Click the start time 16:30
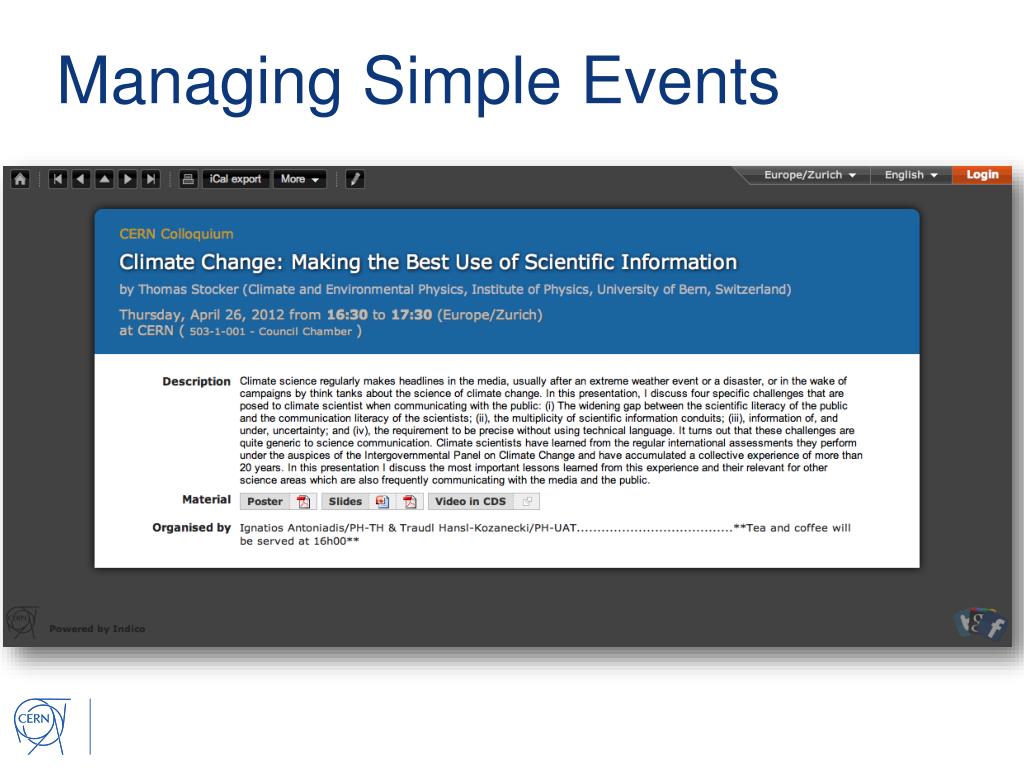The image size is (1024, 768). tap(347, 315)
